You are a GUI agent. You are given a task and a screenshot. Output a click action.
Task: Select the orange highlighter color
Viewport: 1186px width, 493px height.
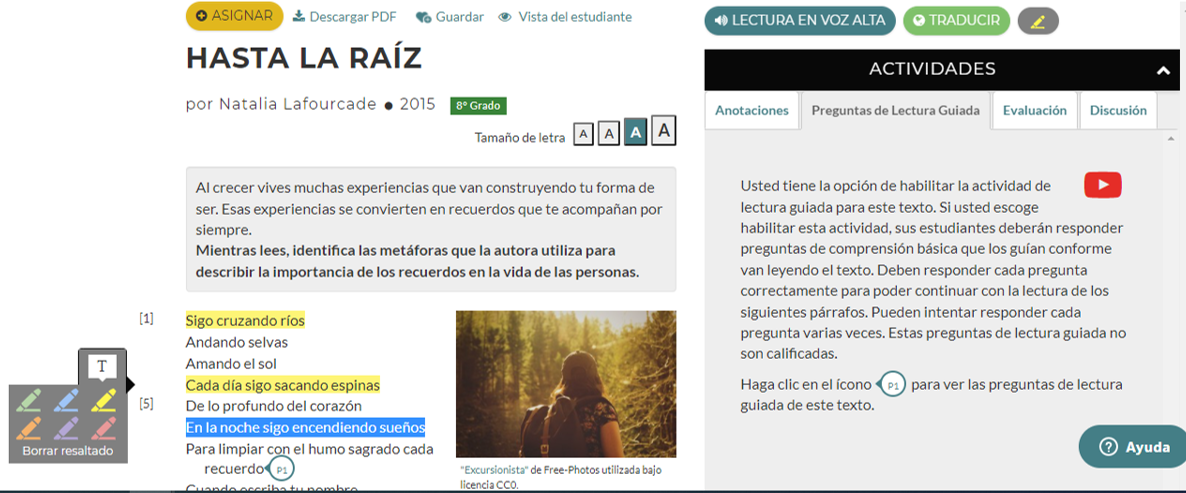[x=28, y=428]
